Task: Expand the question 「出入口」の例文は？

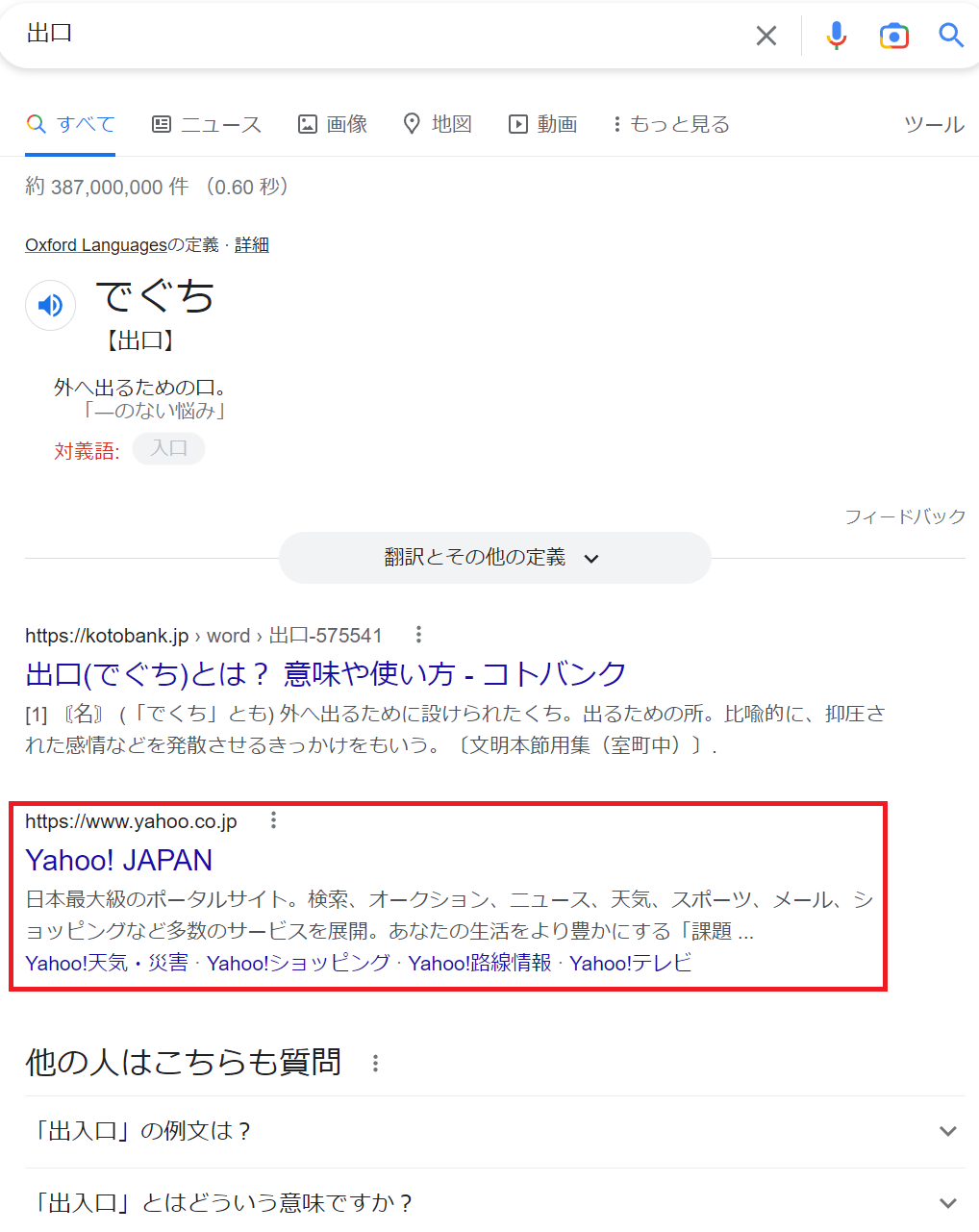Action: 494,1131
